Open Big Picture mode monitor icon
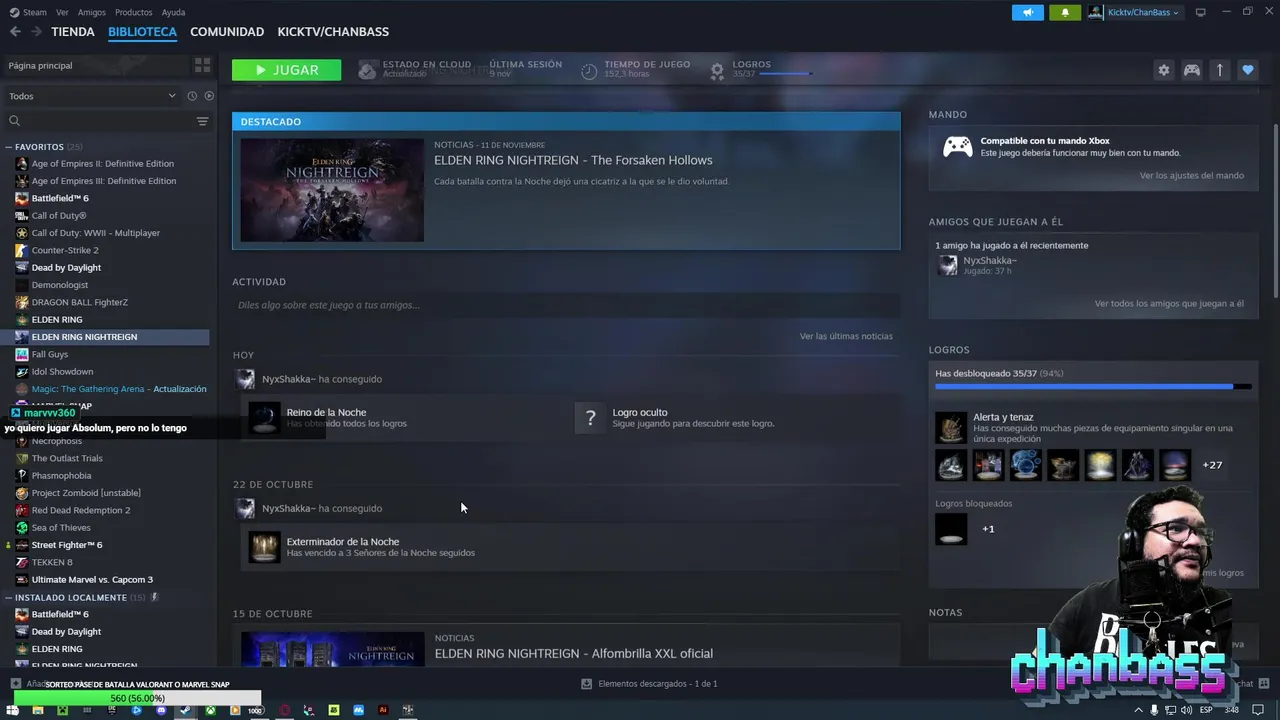 [x=1201, y=12]
